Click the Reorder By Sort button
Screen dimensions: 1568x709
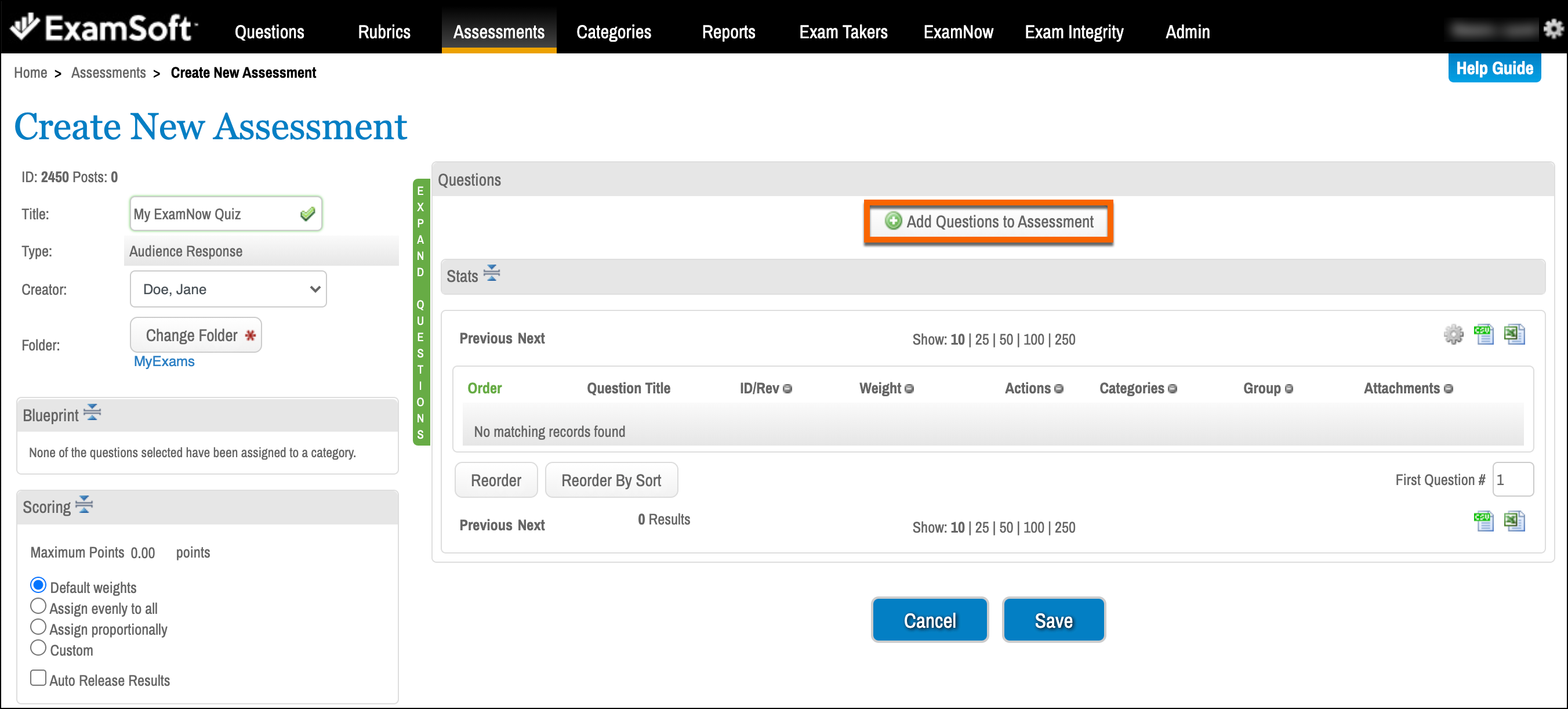click(611, 480)
